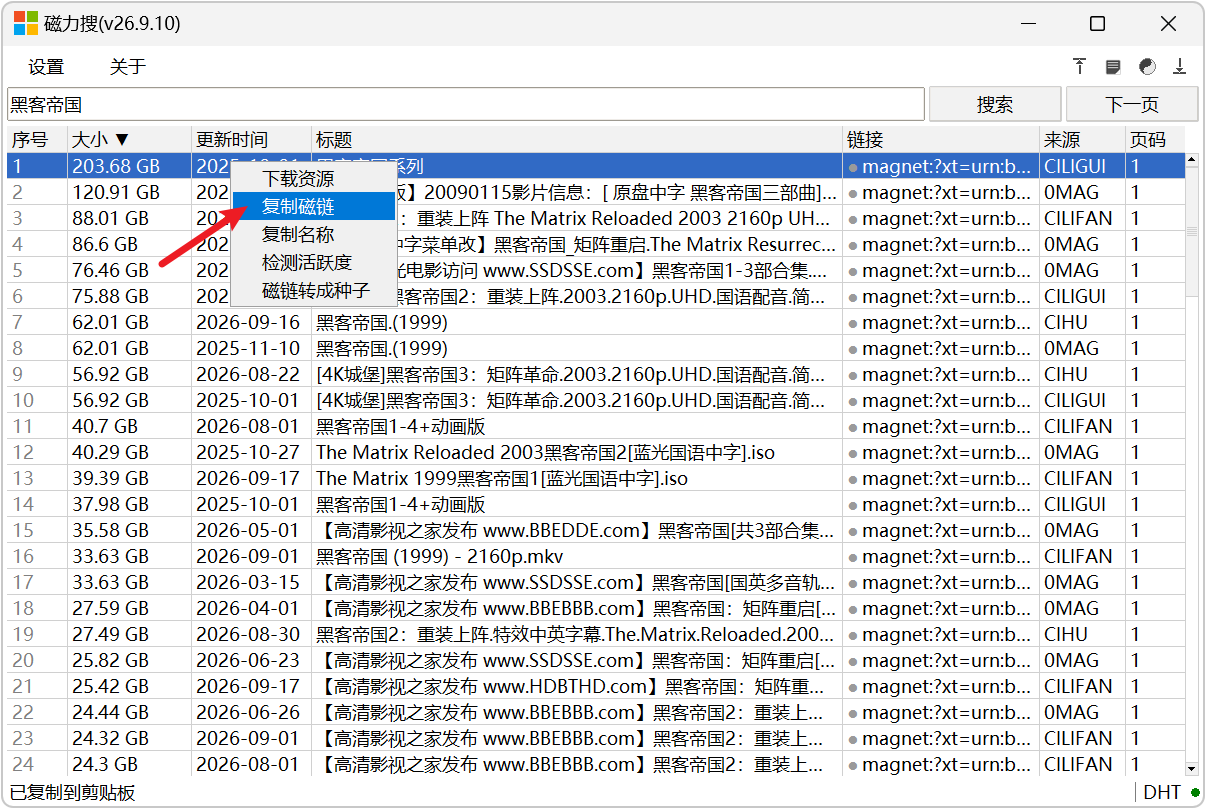Click the scroll-to-top arrow icon
This screenshot has width=1207, height=809.
click(1080, 67)
